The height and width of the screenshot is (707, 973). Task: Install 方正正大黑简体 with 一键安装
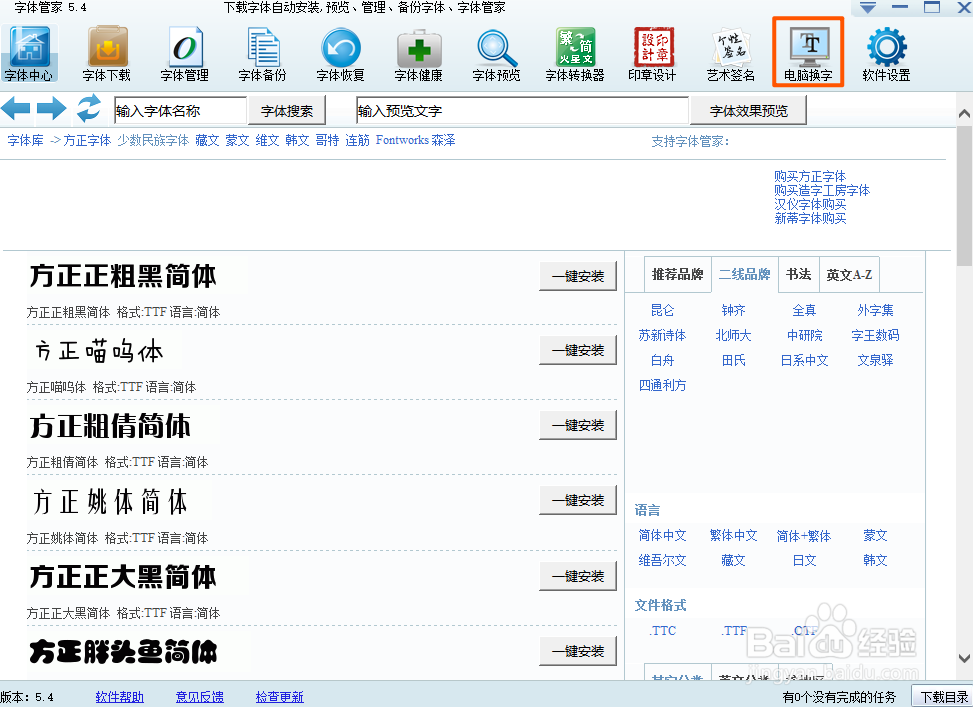click(578, 576)
